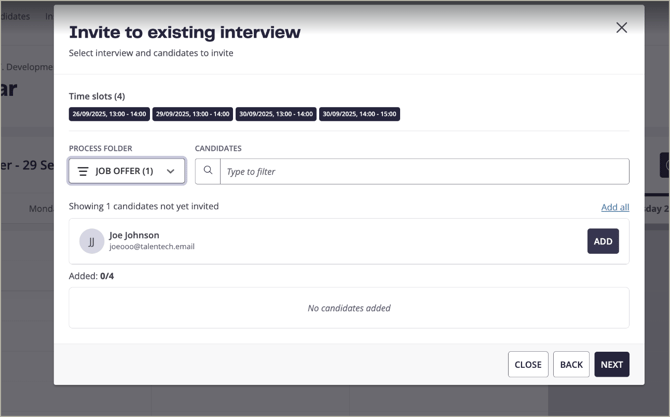The width and height of the screenshot is (670, 417).
Task: Open the JOB OFFER (1) folder selector
Action: pyautogui.click(x=126, y=171)
